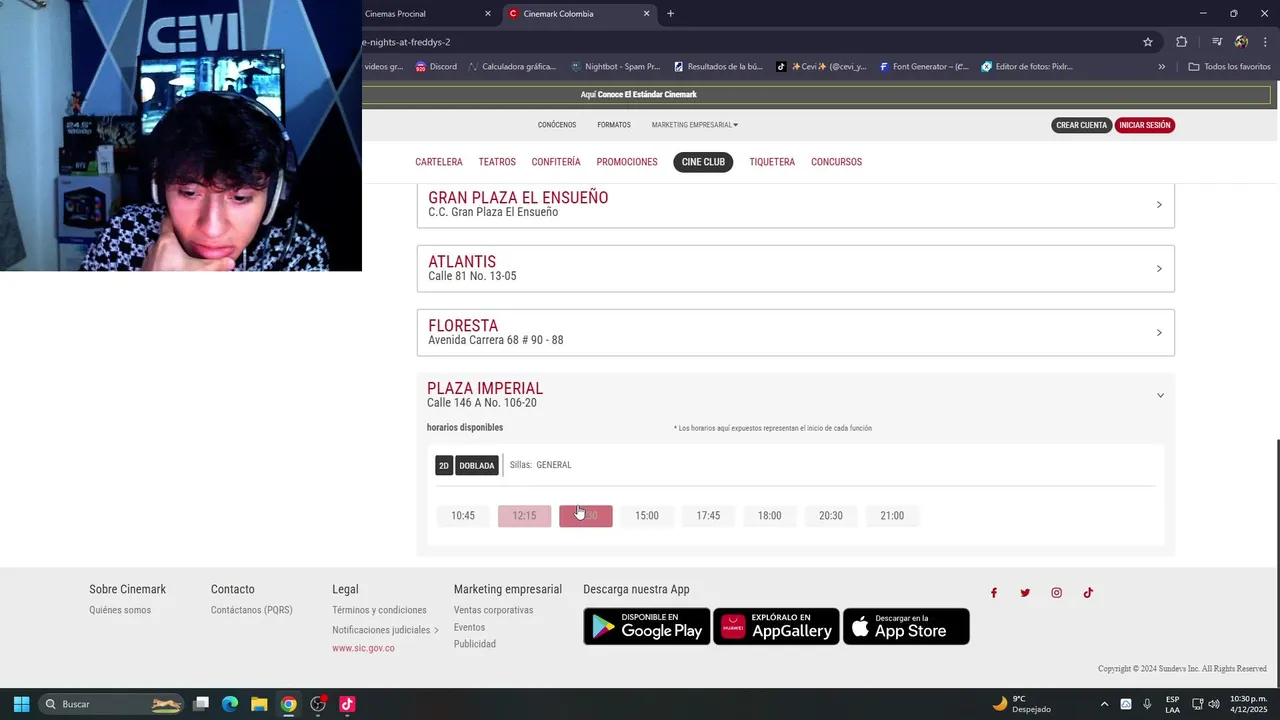1280x720 pixels.
Task: Open Cinemark's Facebook icon in footer
Action: tap(994, 593)
